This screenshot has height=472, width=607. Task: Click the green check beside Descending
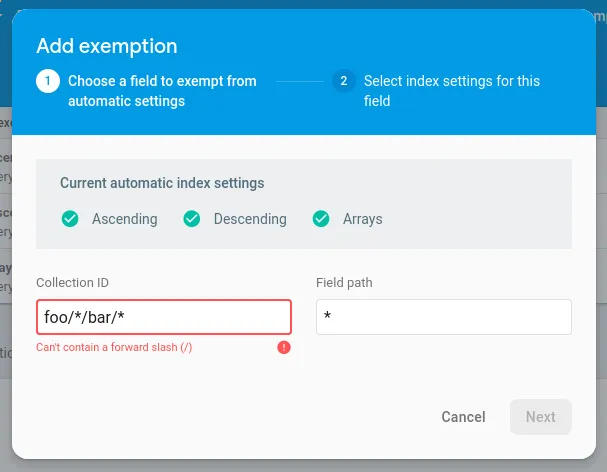(x=192, y=219)
